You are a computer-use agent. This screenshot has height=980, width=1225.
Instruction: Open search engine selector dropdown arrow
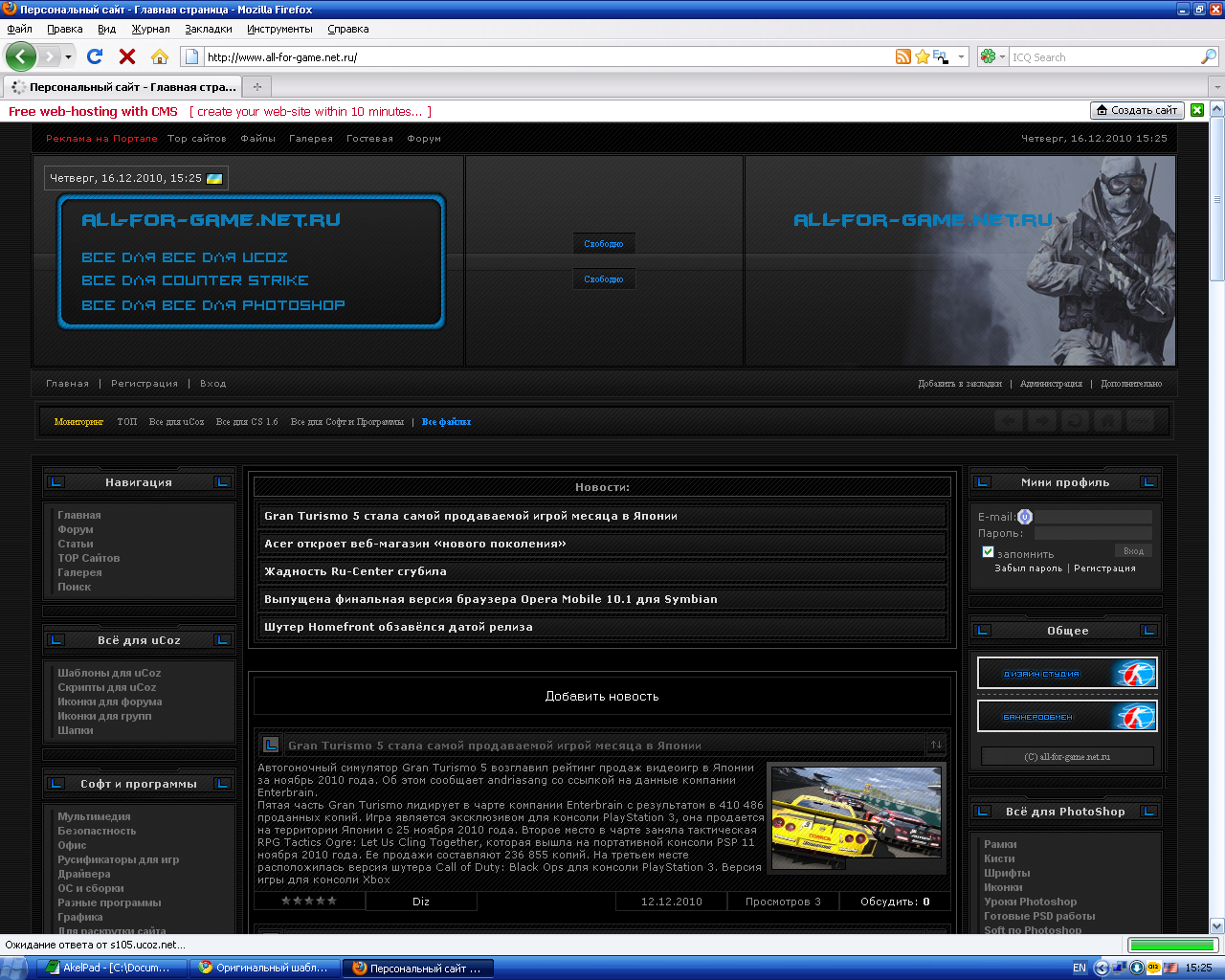click(x=1003, y=56)
